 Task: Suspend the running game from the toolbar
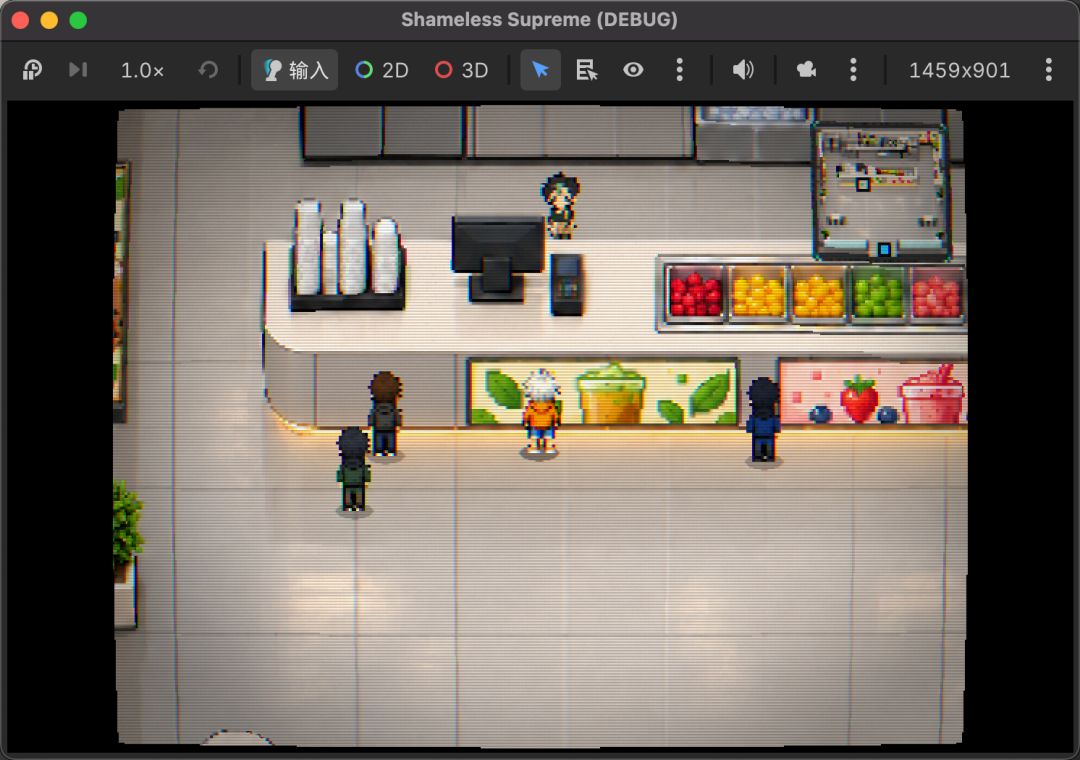click(32, 70)
